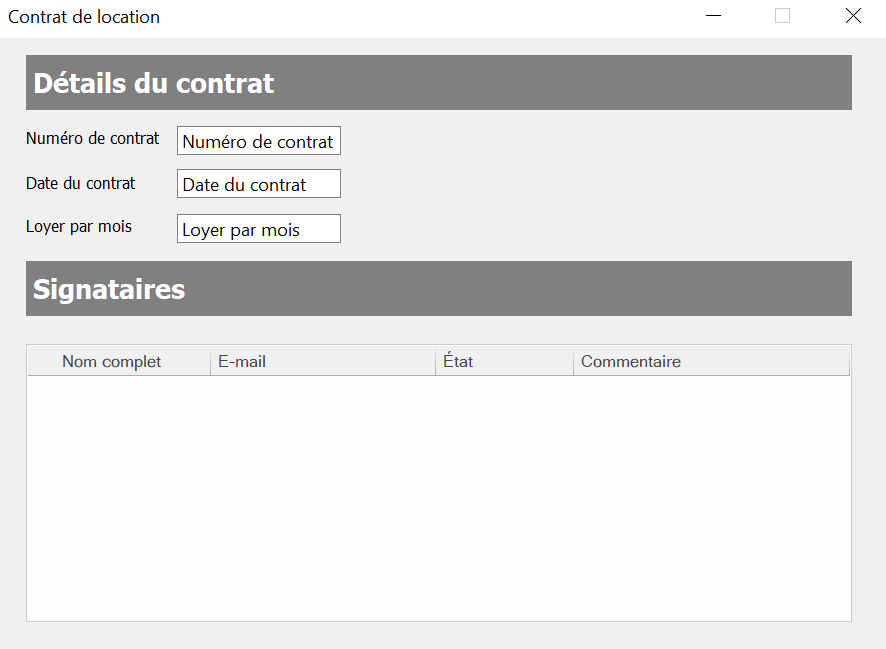Click divider between E-mail and État columns
The height and width of the screenshot is (649, 886).
click(435, 361)
